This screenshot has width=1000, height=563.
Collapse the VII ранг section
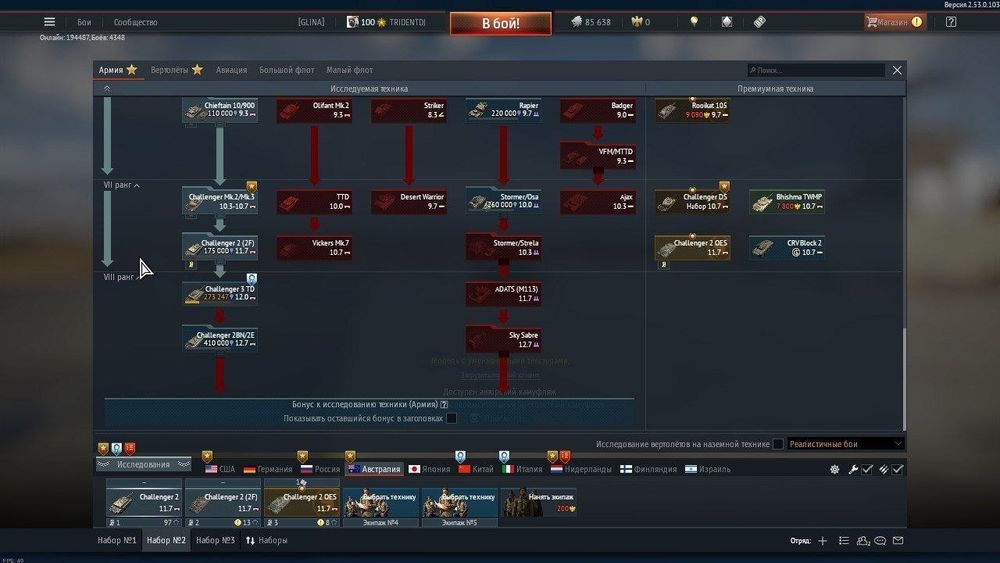tap(121, 185)
